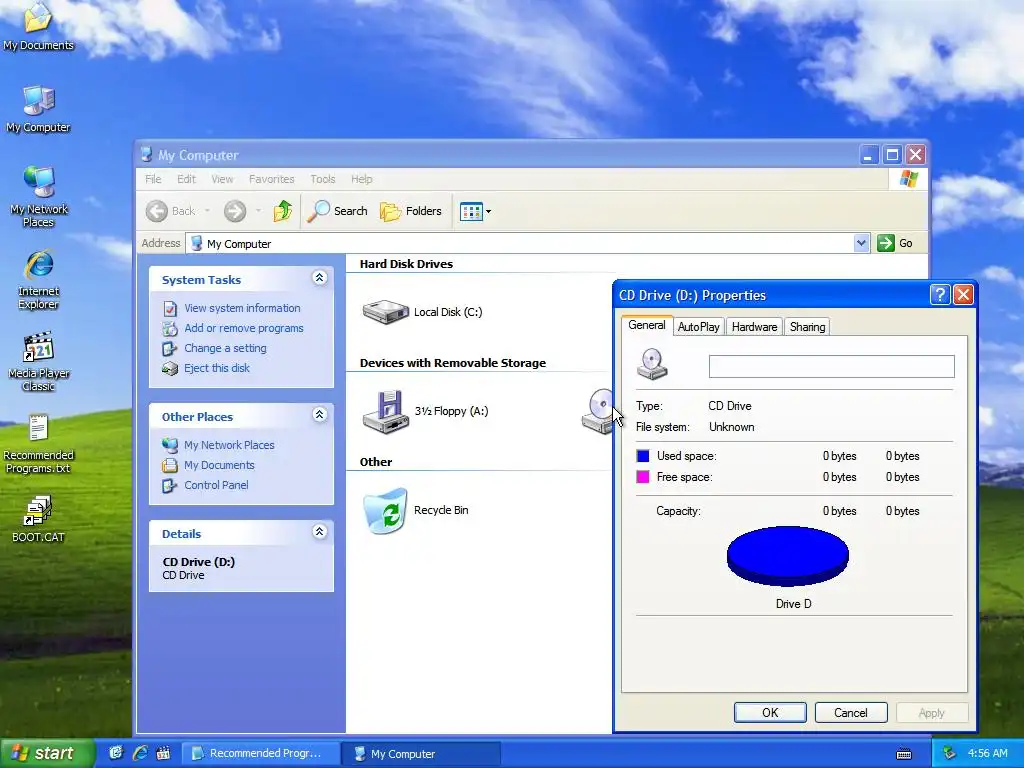Click the Go button next to Address
Image resolution: width=1024 pixels, height=768 pixels.
coord(895,243)
